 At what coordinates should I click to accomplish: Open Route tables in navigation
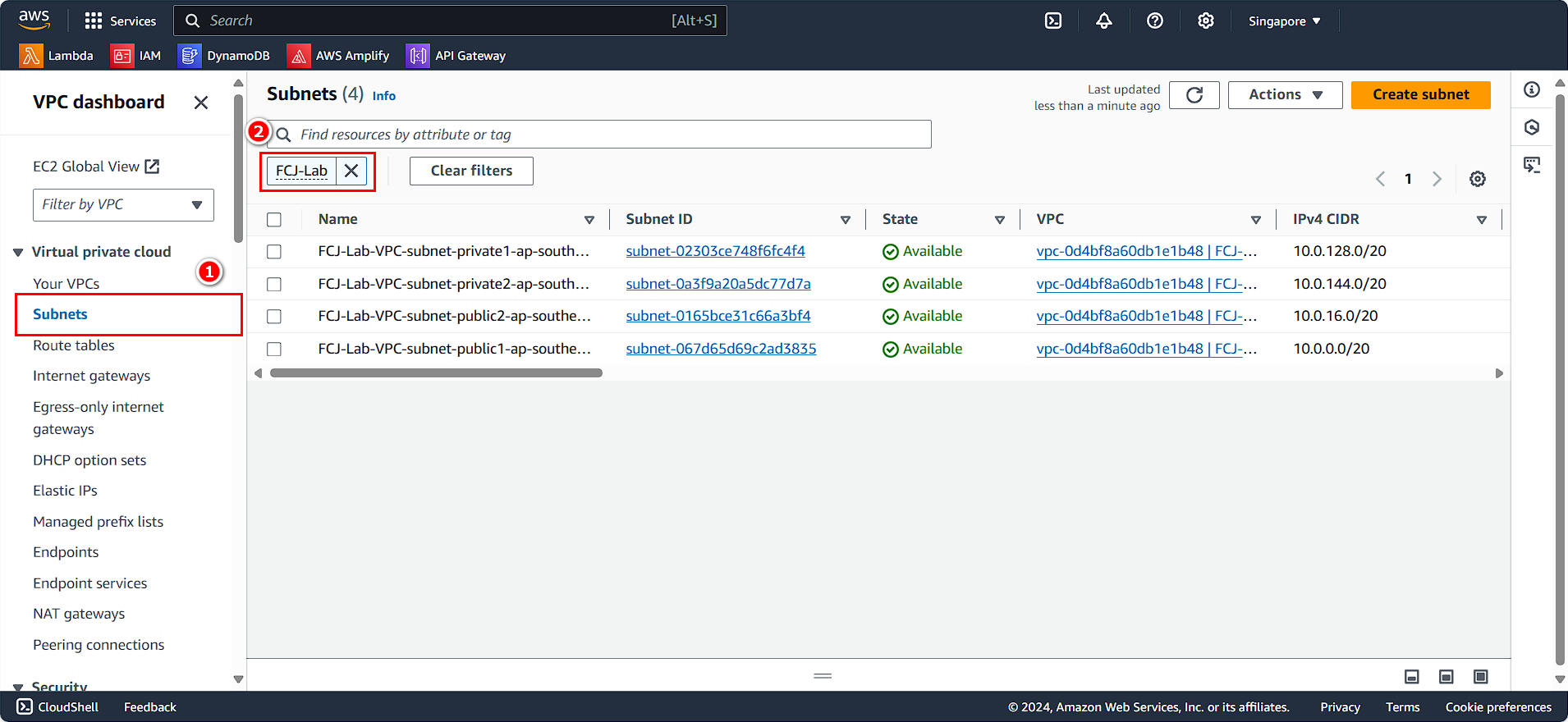point(74,345)
